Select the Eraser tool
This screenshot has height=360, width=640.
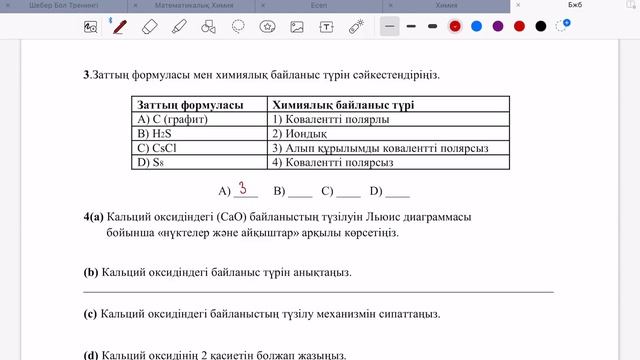149,27
